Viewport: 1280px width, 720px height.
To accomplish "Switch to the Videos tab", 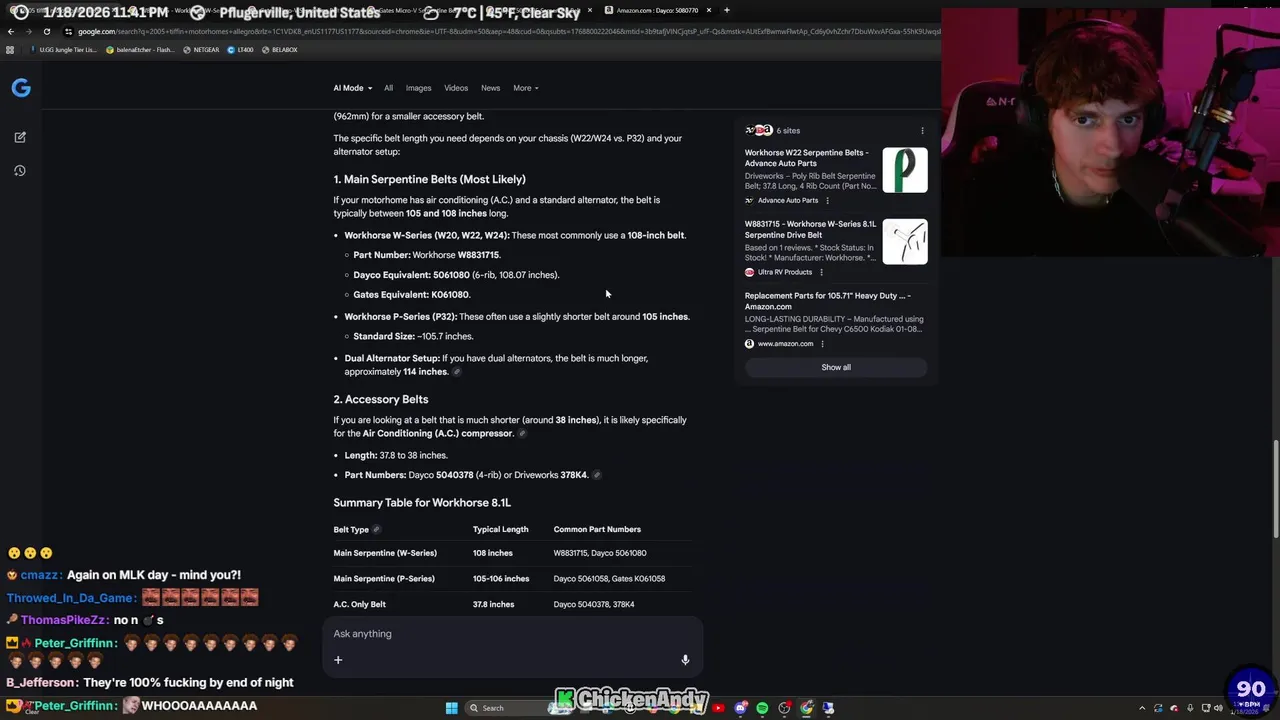I will (456, 88).
